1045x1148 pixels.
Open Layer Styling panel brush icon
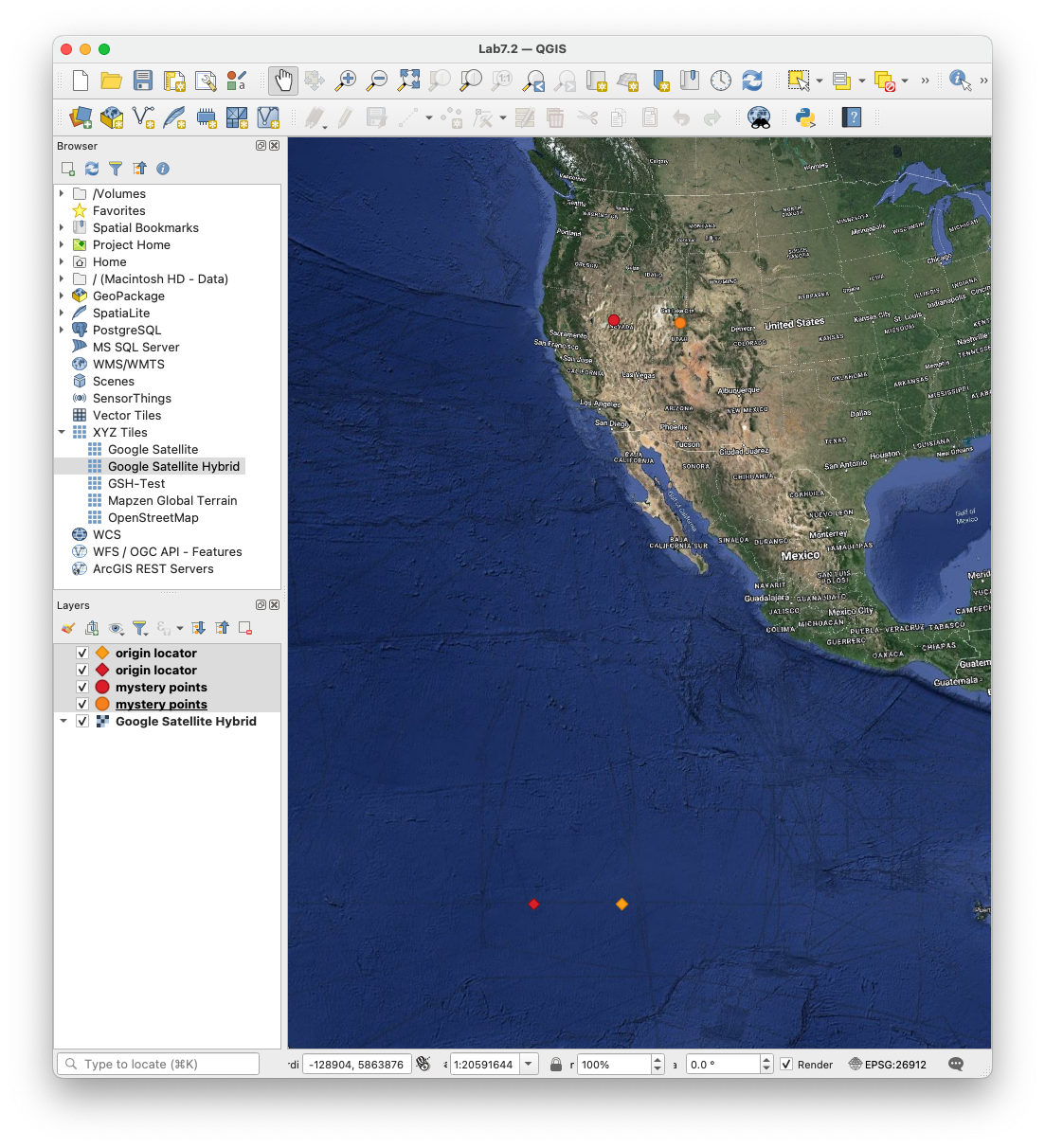tap(68, 628)
